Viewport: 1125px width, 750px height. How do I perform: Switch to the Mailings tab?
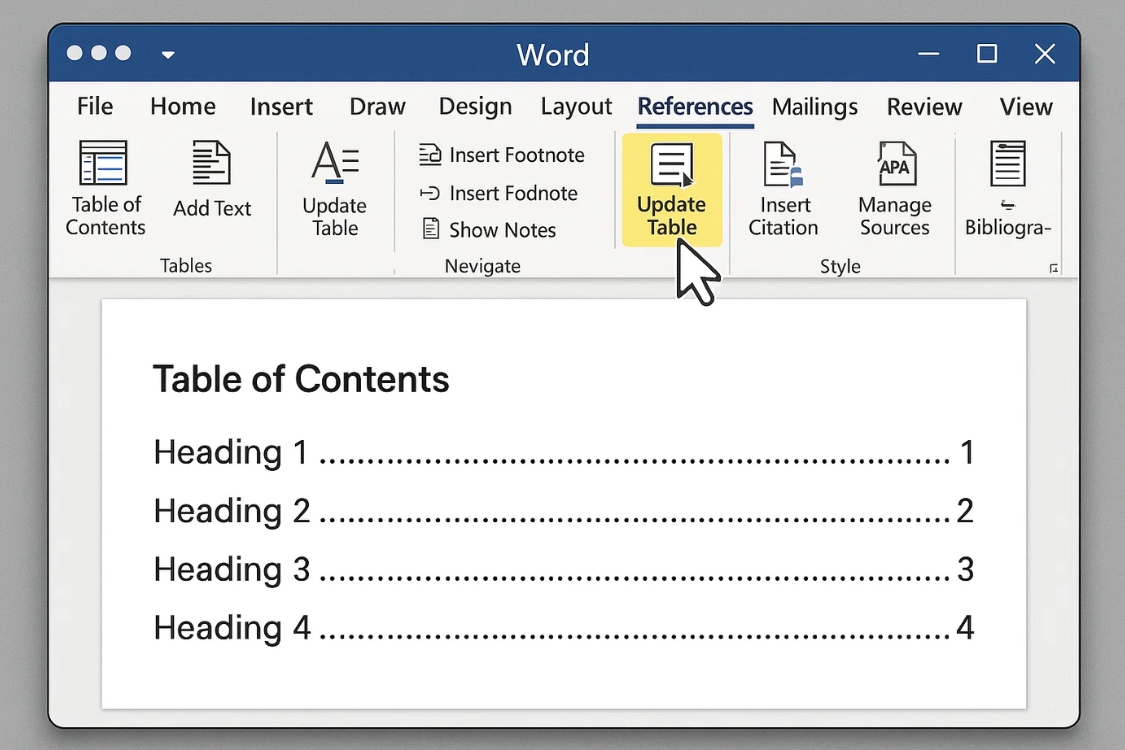tap(814, 107)
